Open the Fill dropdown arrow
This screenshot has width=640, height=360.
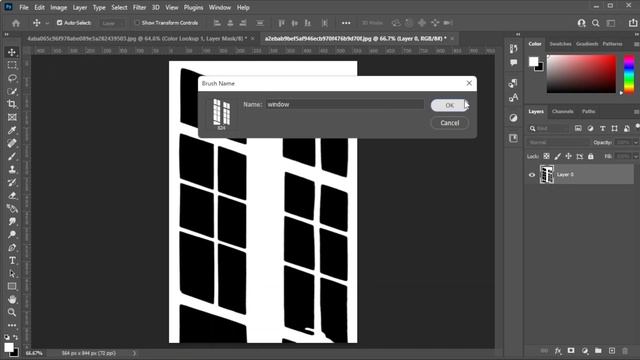coord(636,156)
